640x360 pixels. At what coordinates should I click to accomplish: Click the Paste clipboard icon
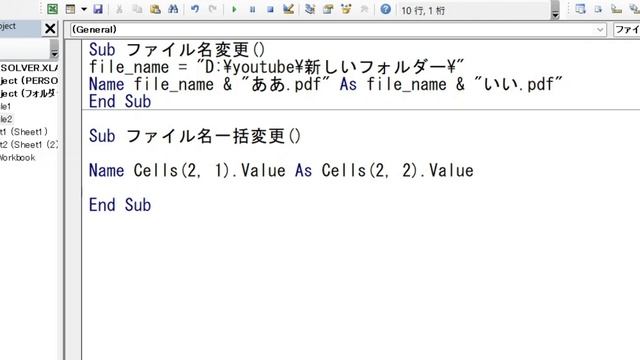[155, 9]
